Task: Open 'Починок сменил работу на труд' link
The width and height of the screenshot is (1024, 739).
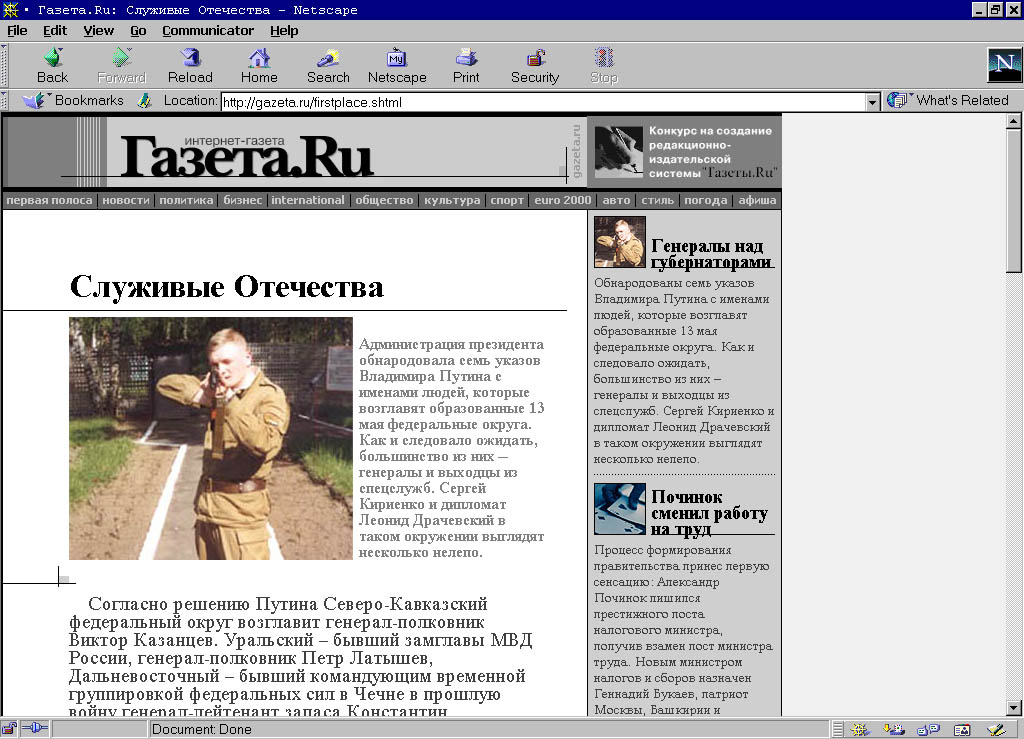Action: tap(709, 513)
